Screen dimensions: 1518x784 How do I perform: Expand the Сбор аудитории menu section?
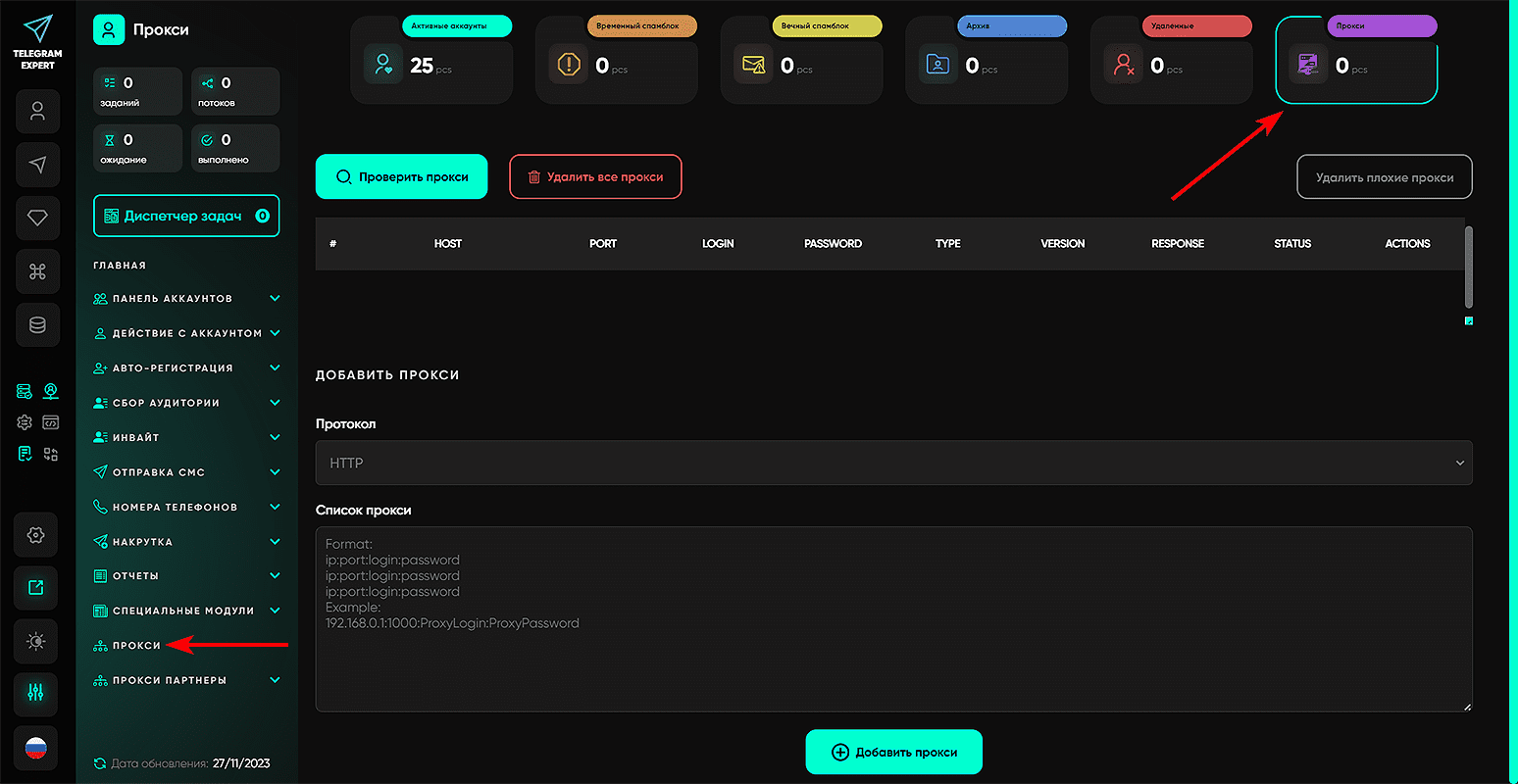pos(186,403)
